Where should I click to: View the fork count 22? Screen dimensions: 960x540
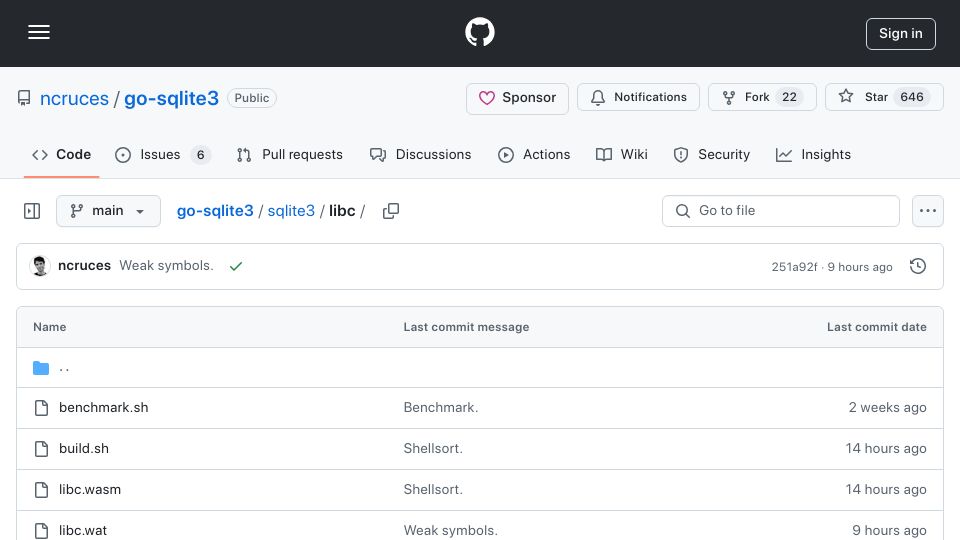[x=789, y=97]
